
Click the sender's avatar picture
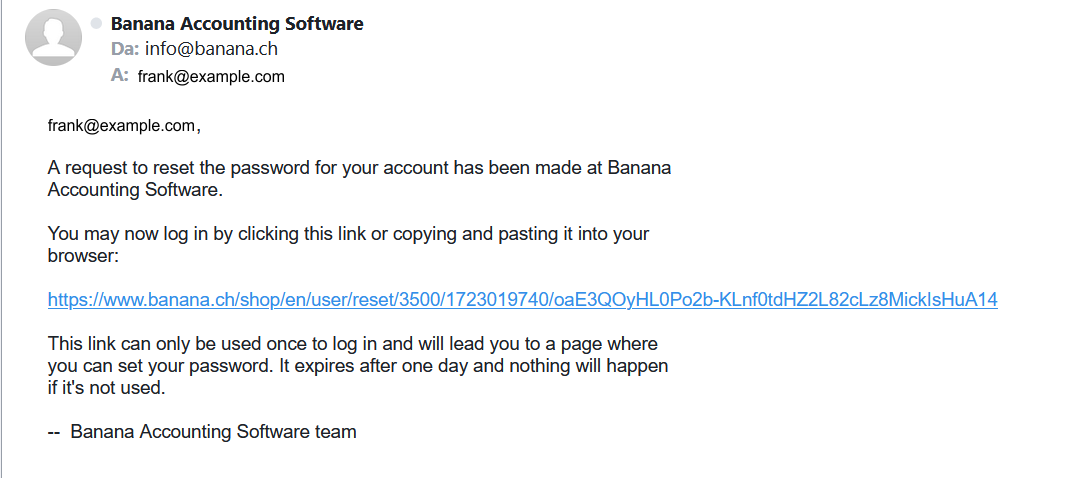click(x=53, y=37)
